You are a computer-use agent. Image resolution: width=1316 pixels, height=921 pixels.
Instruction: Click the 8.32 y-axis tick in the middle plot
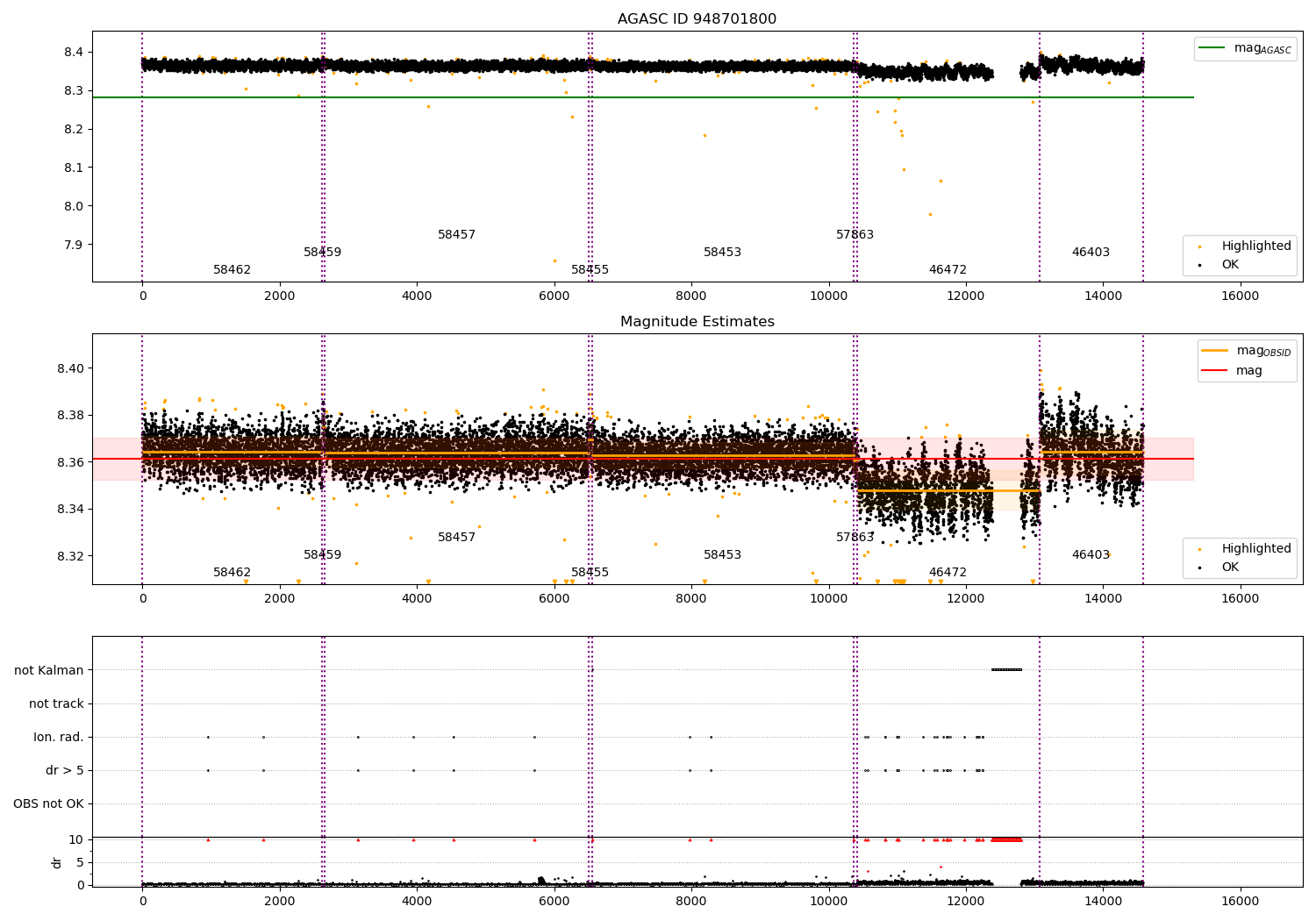(70, 556)
